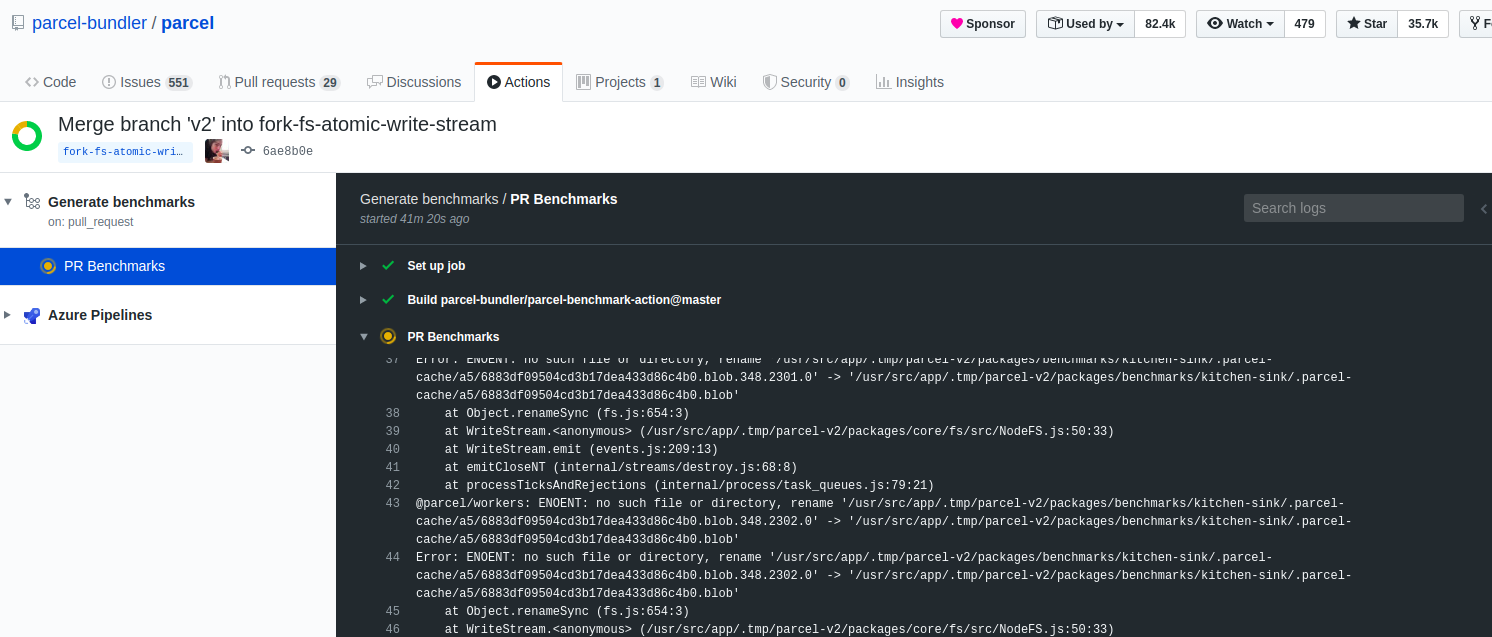
Task: Click the fork-fs-atomic-wri… branch label
Action: click(125, 152)
